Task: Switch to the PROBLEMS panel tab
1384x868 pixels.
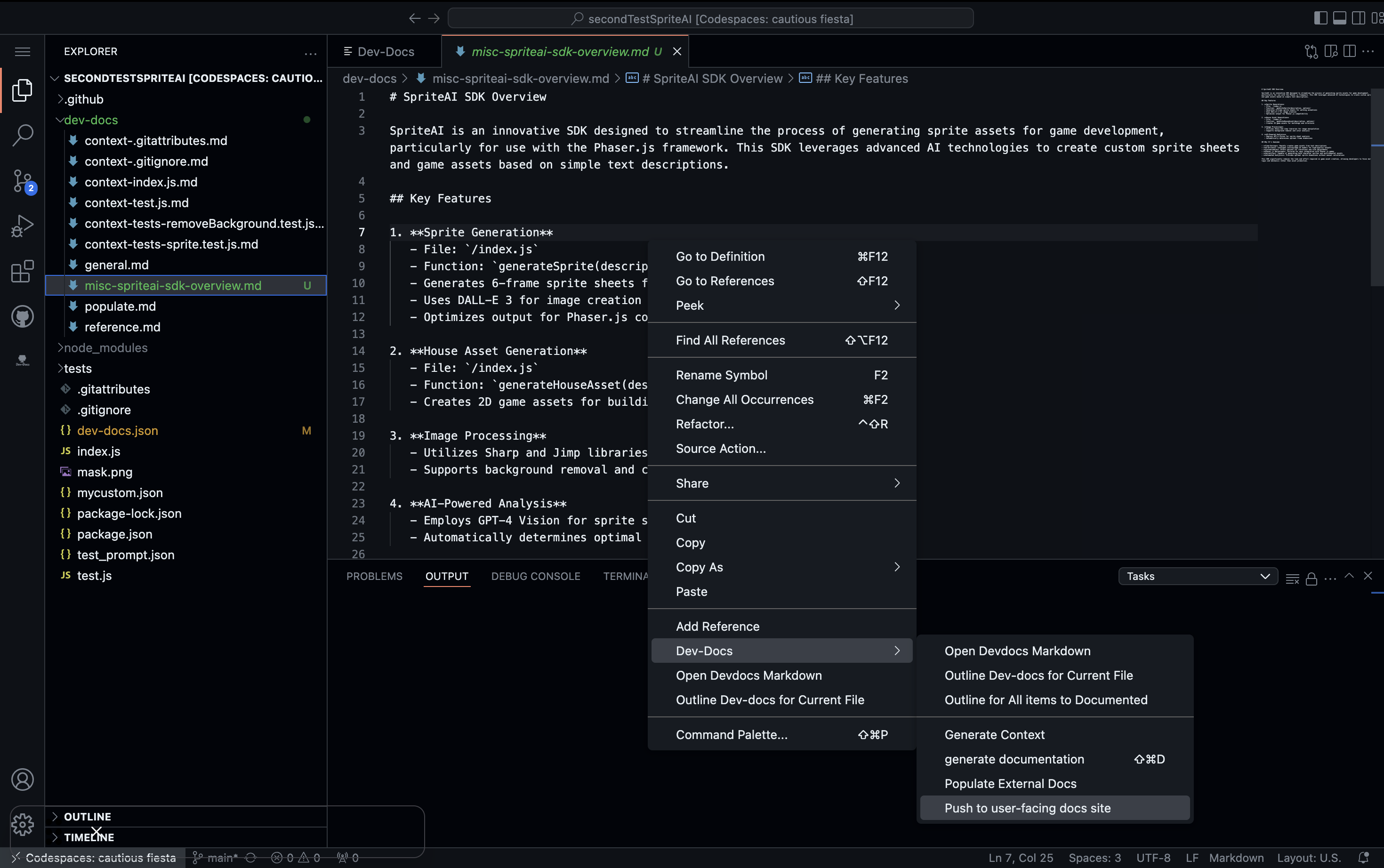Action: [x=374, y=576]
